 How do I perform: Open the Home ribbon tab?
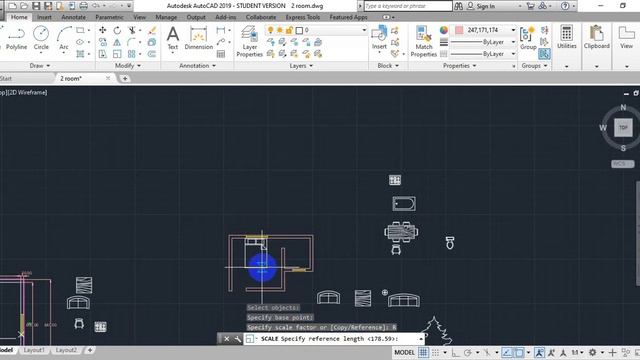(x=19, y=17)
